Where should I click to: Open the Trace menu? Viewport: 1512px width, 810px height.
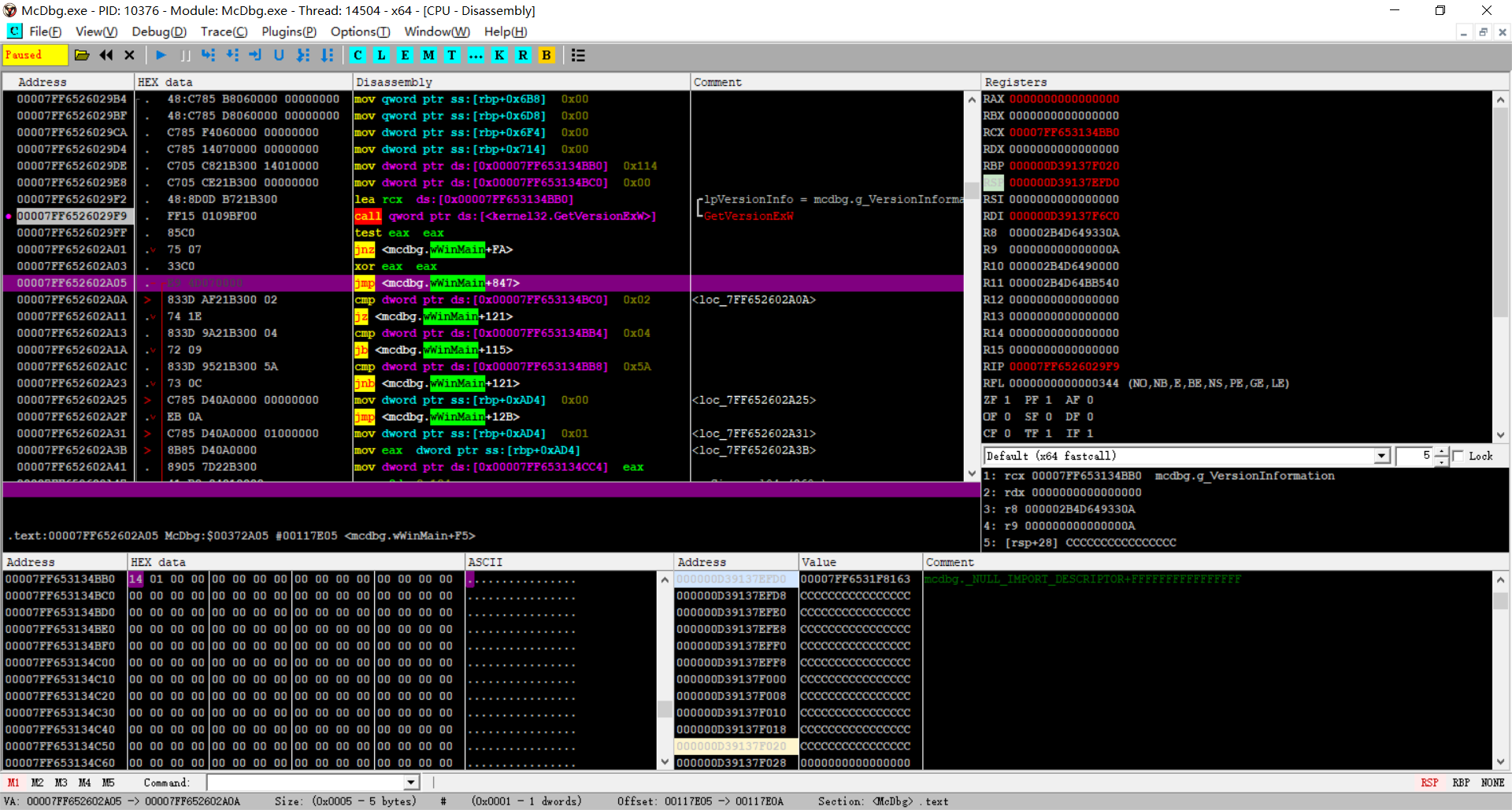point(224,31)
